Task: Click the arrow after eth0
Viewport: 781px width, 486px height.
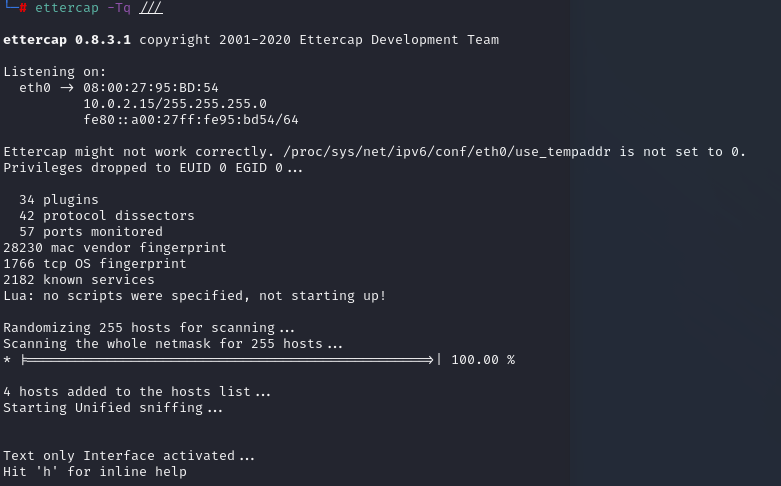Action: 67,88
